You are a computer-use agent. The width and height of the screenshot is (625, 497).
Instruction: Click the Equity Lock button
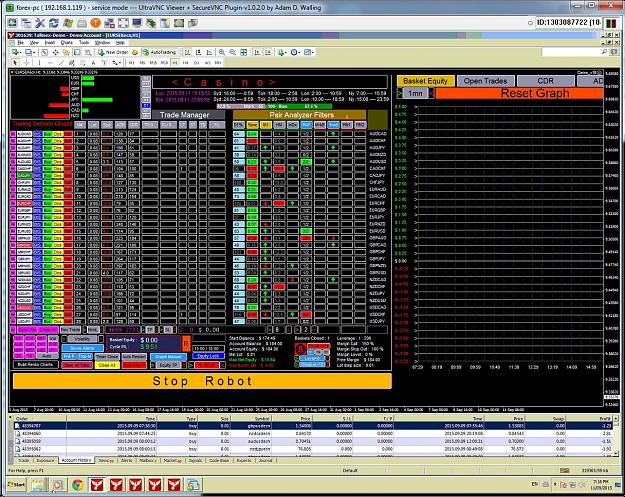(x=208, y=356)
